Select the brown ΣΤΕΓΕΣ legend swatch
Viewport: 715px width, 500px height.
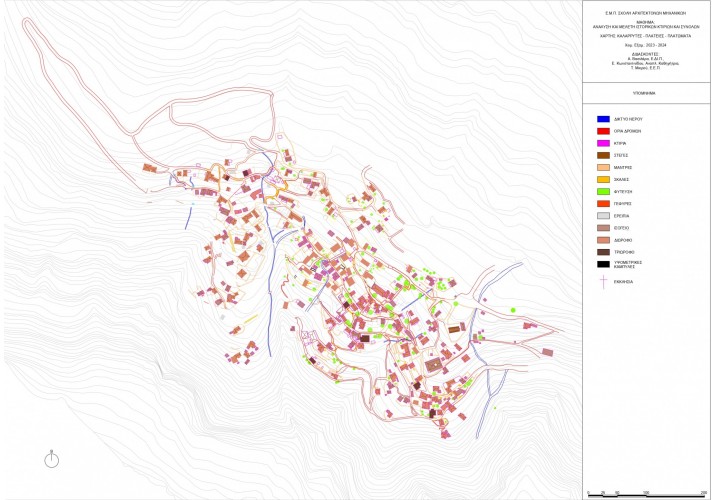point(603,155)
